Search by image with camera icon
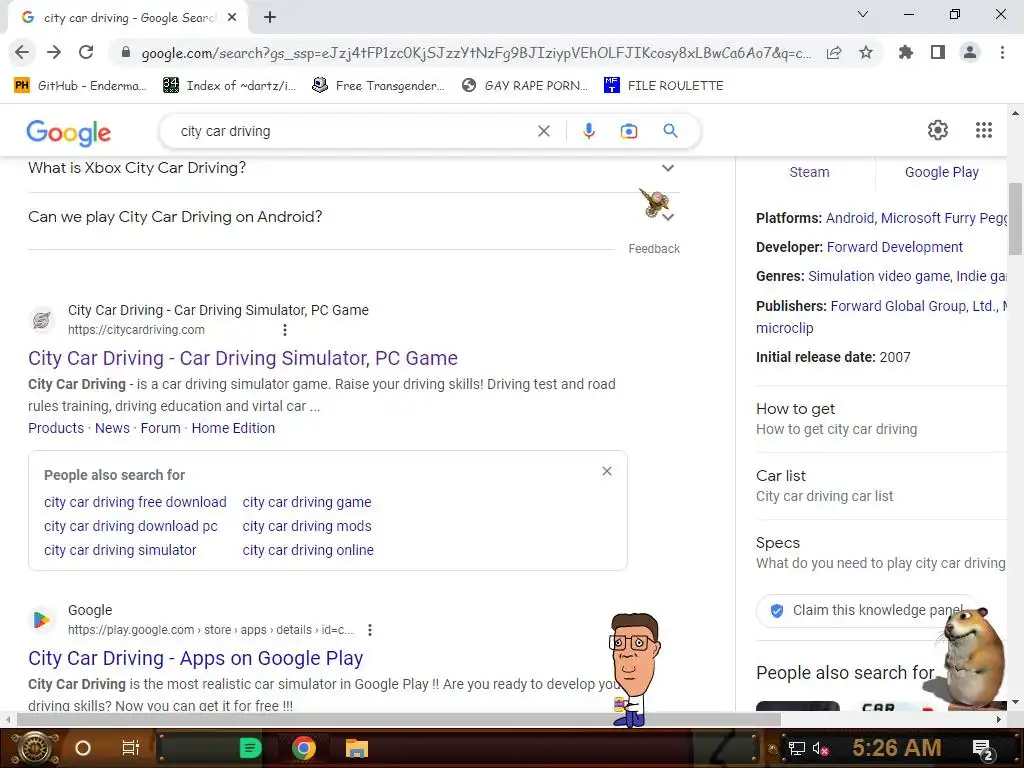 (628, 131)
